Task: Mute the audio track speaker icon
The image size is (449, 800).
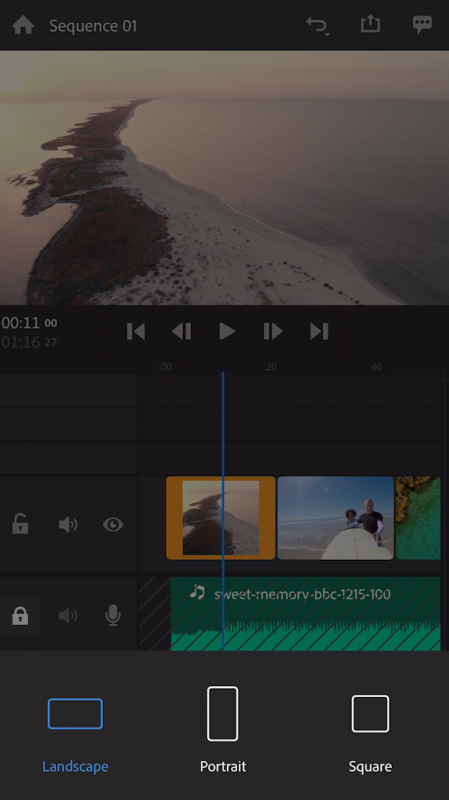Action: tap(68, 616)
